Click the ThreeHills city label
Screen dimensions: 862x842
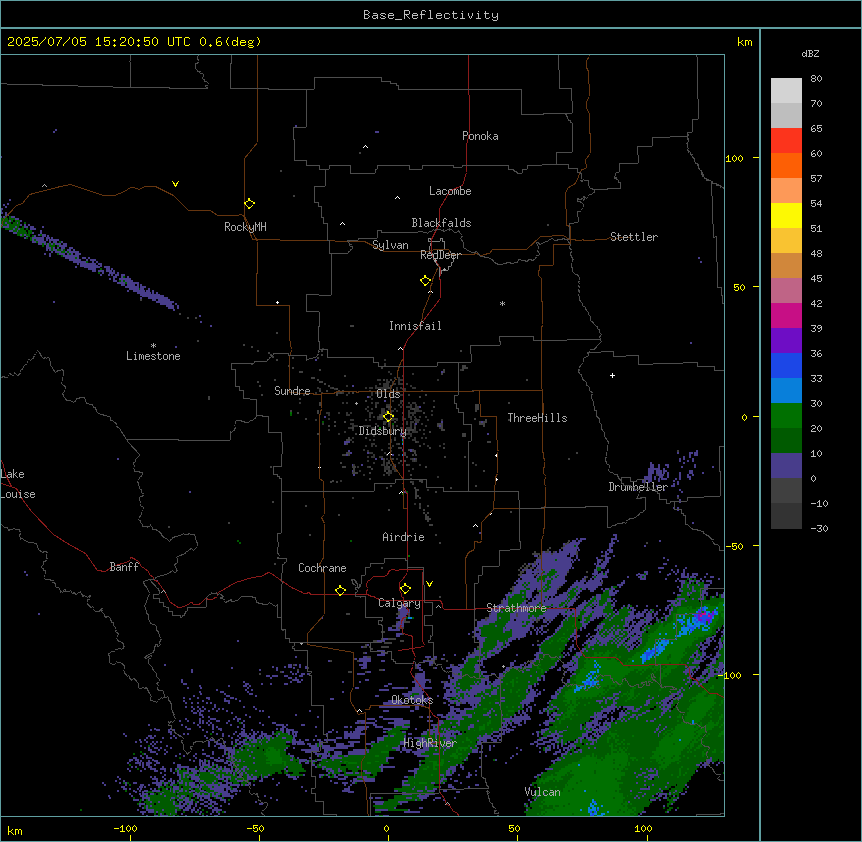click(537, 418)
